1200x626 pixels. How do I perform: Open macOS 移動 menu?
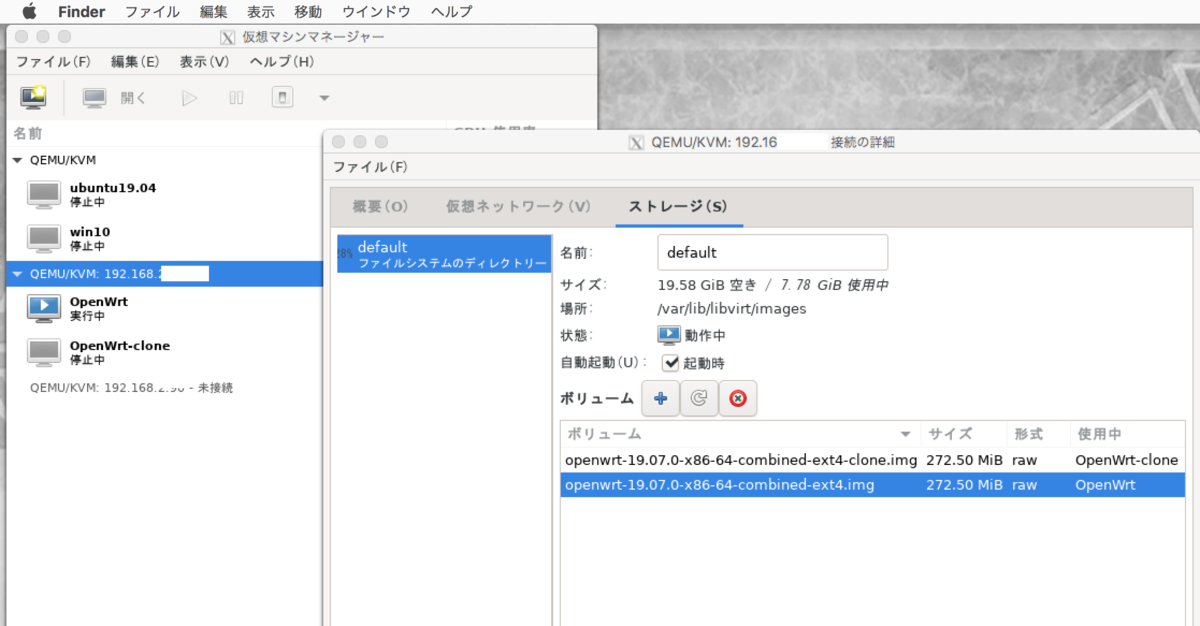(x=309, y=12)
